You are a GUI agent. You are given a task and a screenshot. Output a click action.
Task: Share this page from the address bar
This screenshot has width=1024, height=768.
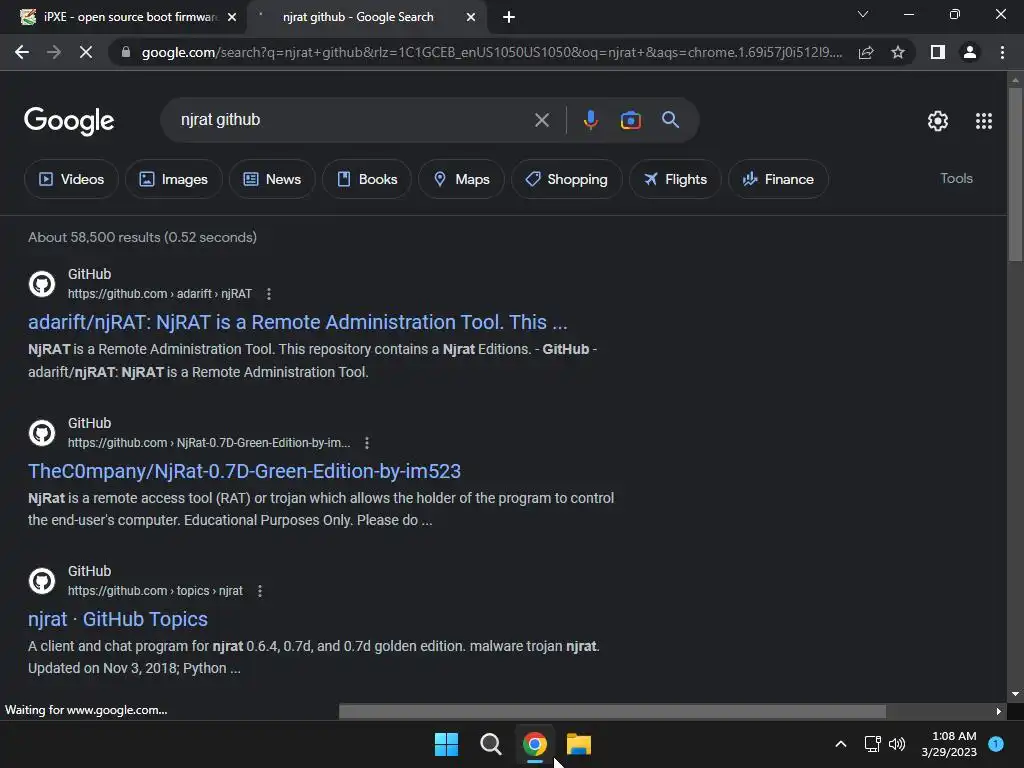tap(866, 52)
